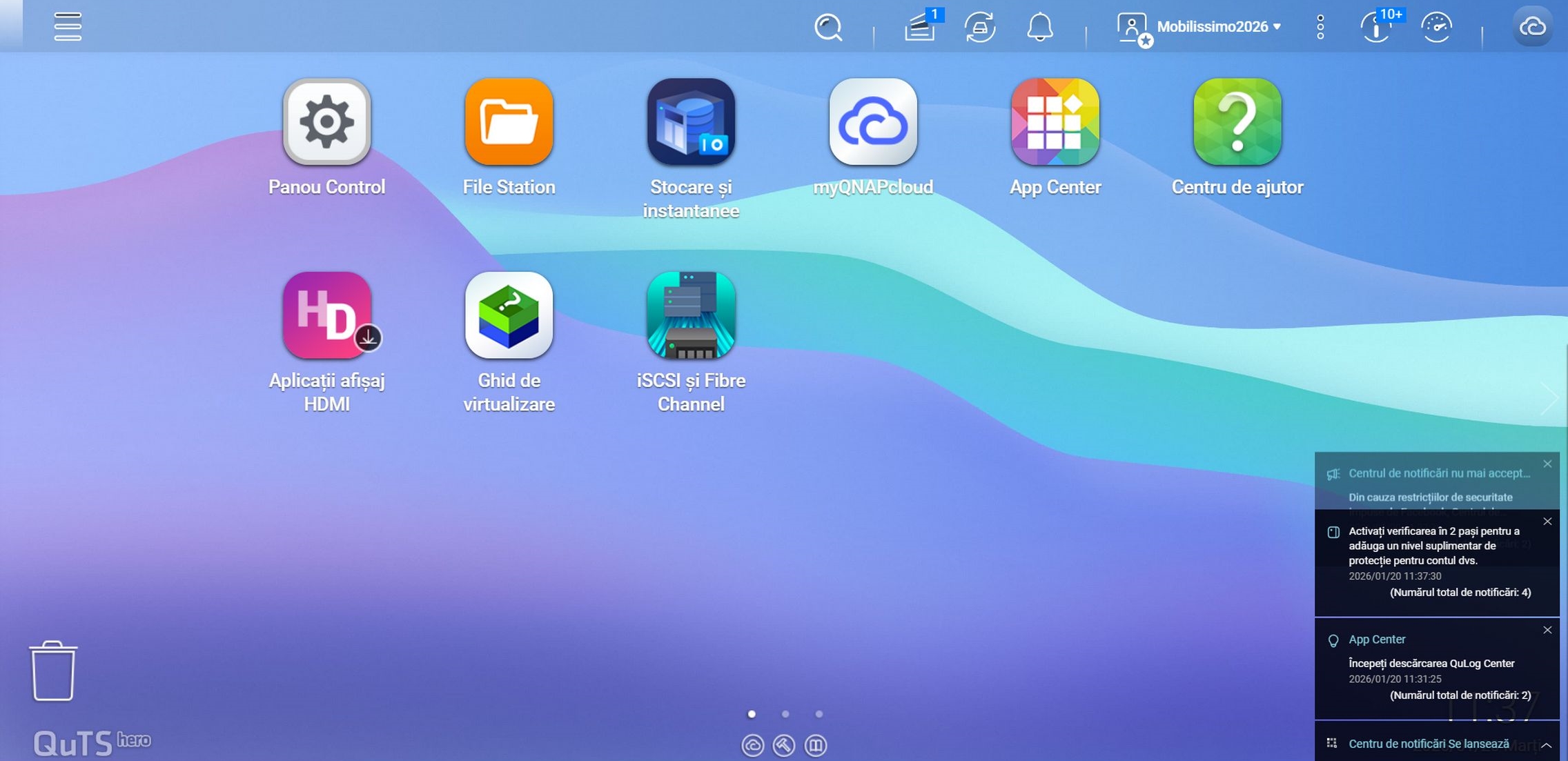Open Aplicații afișaj HDMI app
Image resolution: width=1568 pixels, height=761 pixels.
click(326, 315)
